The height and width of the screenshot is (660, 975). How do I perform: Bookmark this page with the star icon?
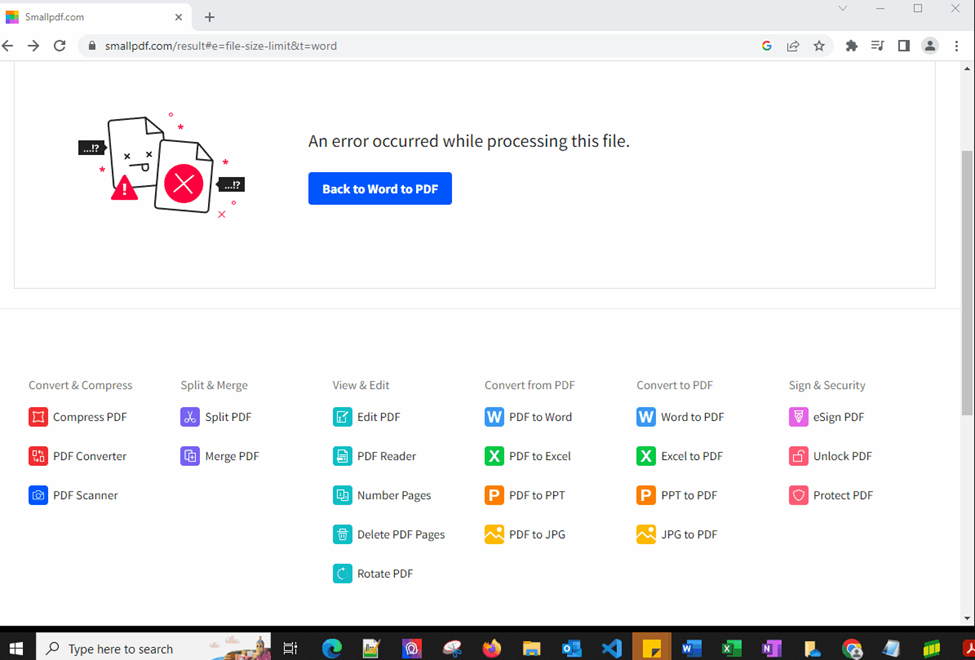point(819,45)
